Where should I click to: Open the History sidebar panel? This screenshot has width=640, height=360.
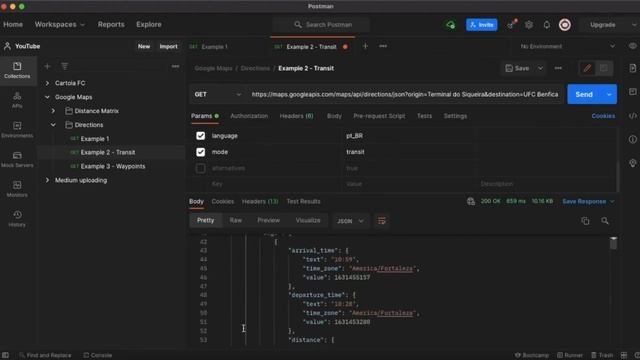[x=17, y=219]
